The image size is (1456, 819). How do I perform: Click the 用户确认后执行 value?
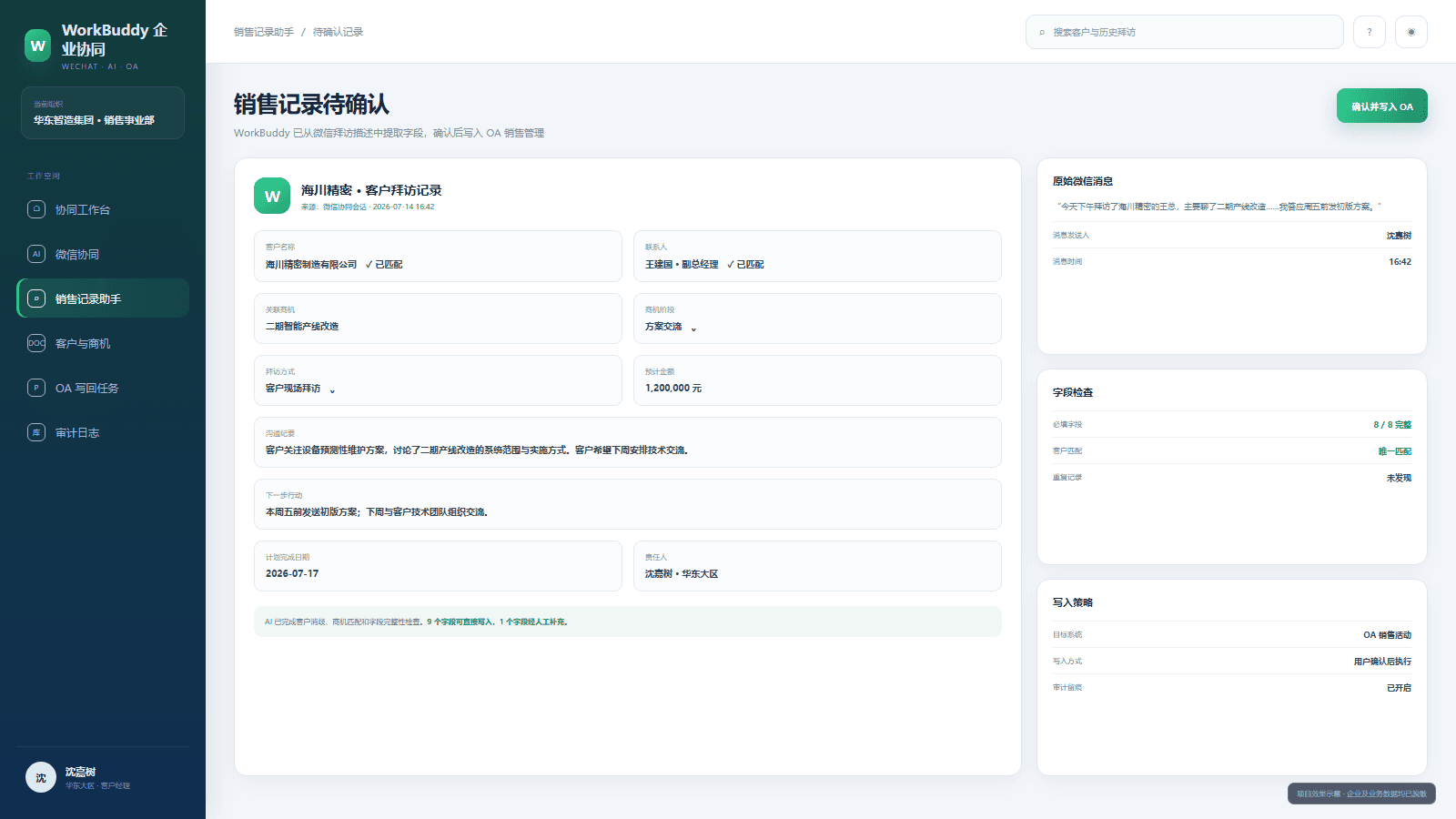coord(1382,662)
